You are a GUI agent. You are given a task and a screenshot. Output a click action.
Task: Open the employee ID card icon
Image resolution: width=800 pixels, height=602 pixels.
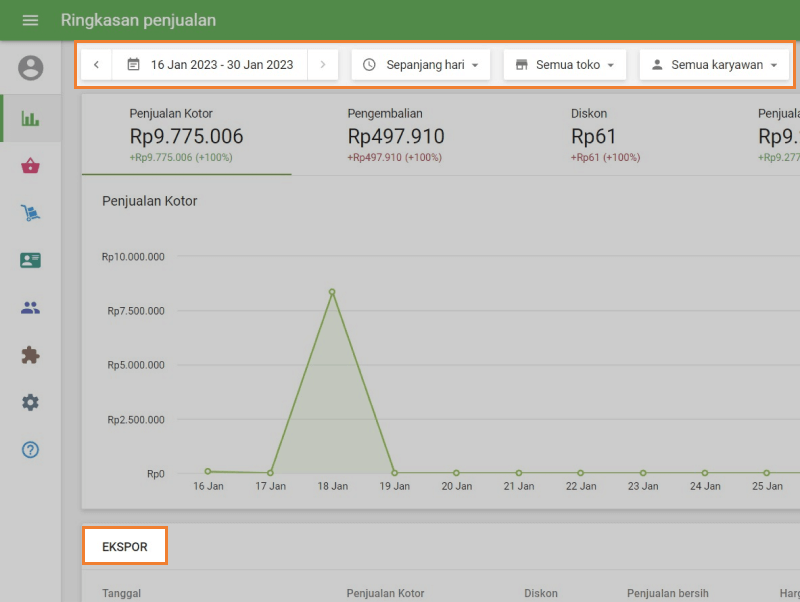tap(31, 260)
